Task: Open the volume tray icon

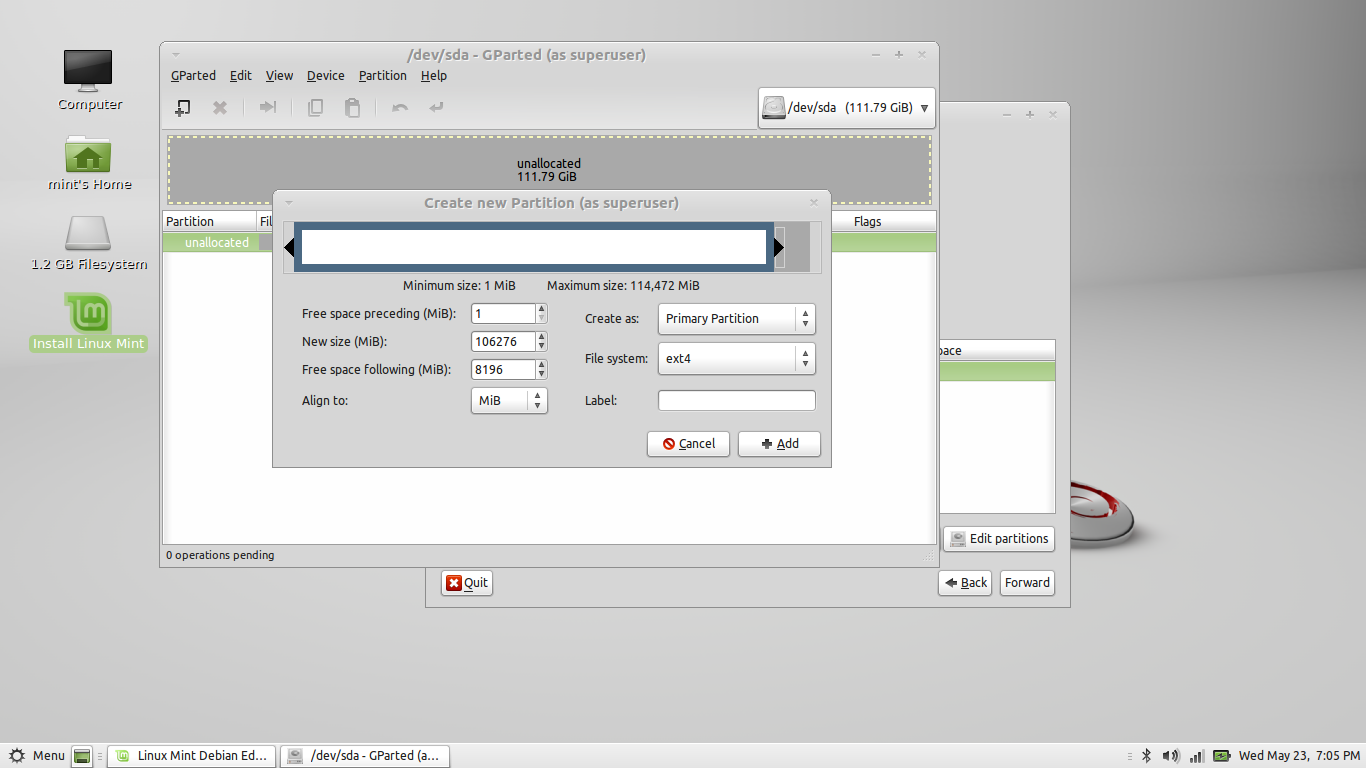Action: [x=1172, y=756]
